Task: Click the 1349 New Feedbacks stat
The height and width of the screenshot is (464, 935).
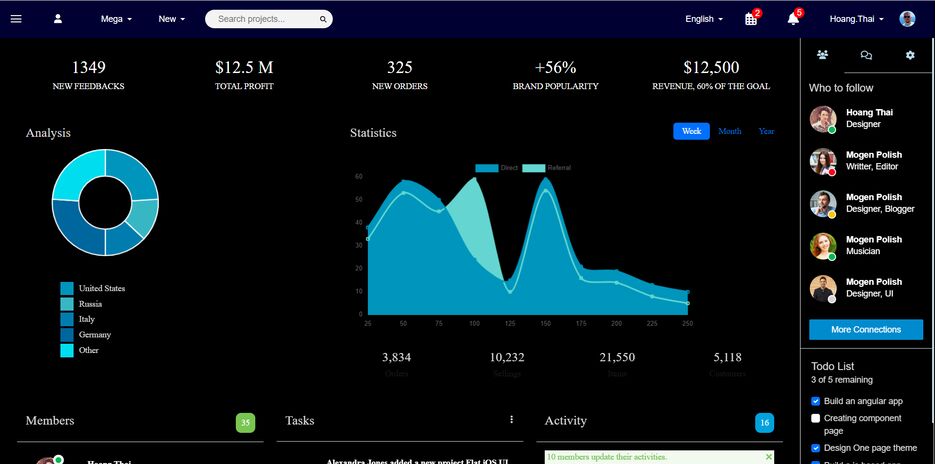Action: [x=88, y=75]
